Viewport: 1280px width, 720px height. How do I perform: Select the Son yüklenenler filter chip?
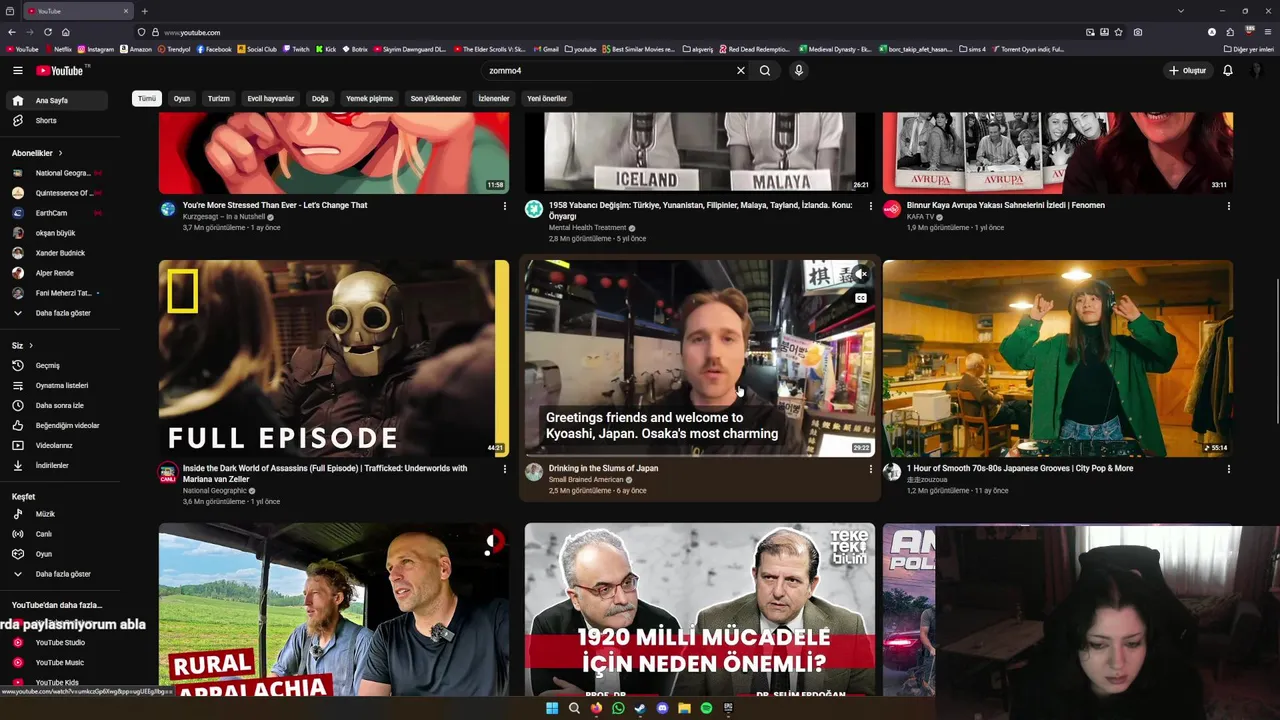coord(436,99)
